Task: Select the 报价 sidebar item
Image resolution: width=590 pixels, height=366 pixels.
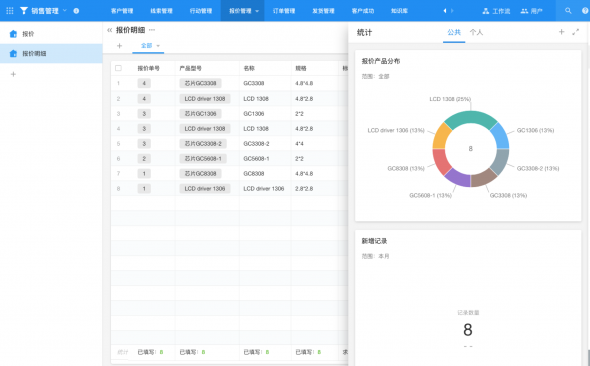Action: click(x=51, y=34)
